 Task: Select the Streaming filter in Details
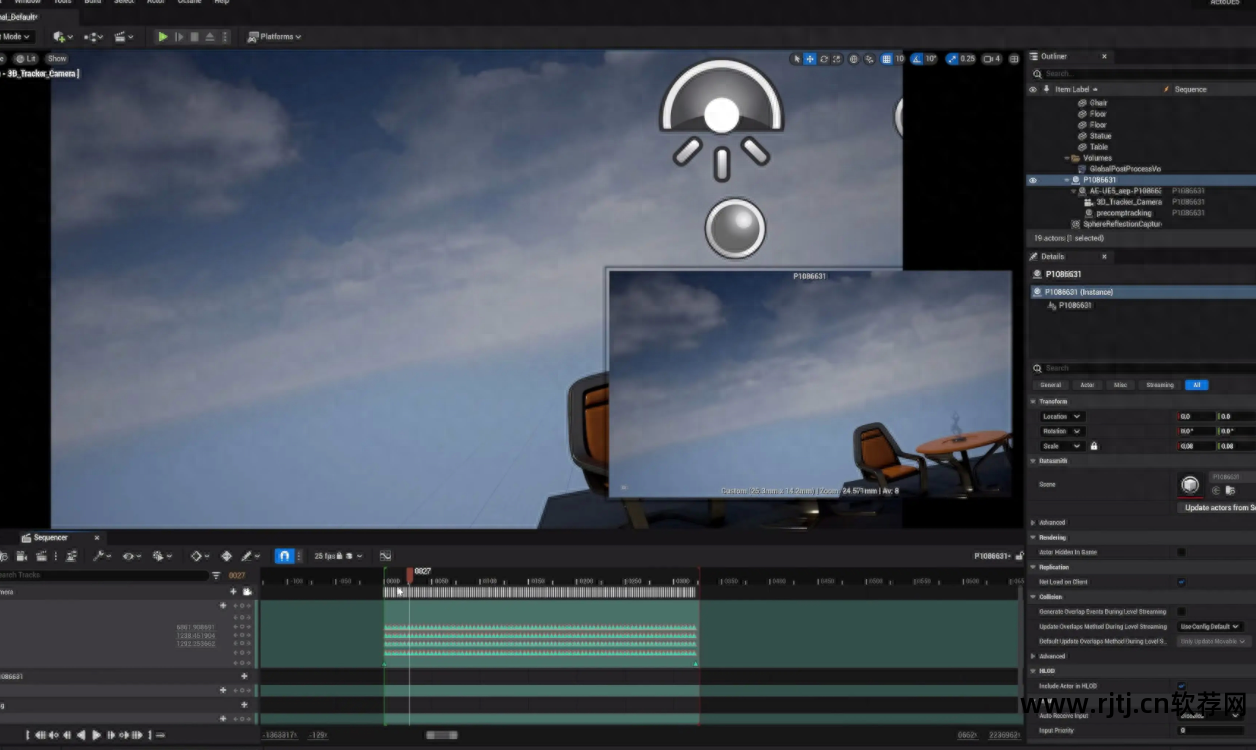click(1159, 385)
